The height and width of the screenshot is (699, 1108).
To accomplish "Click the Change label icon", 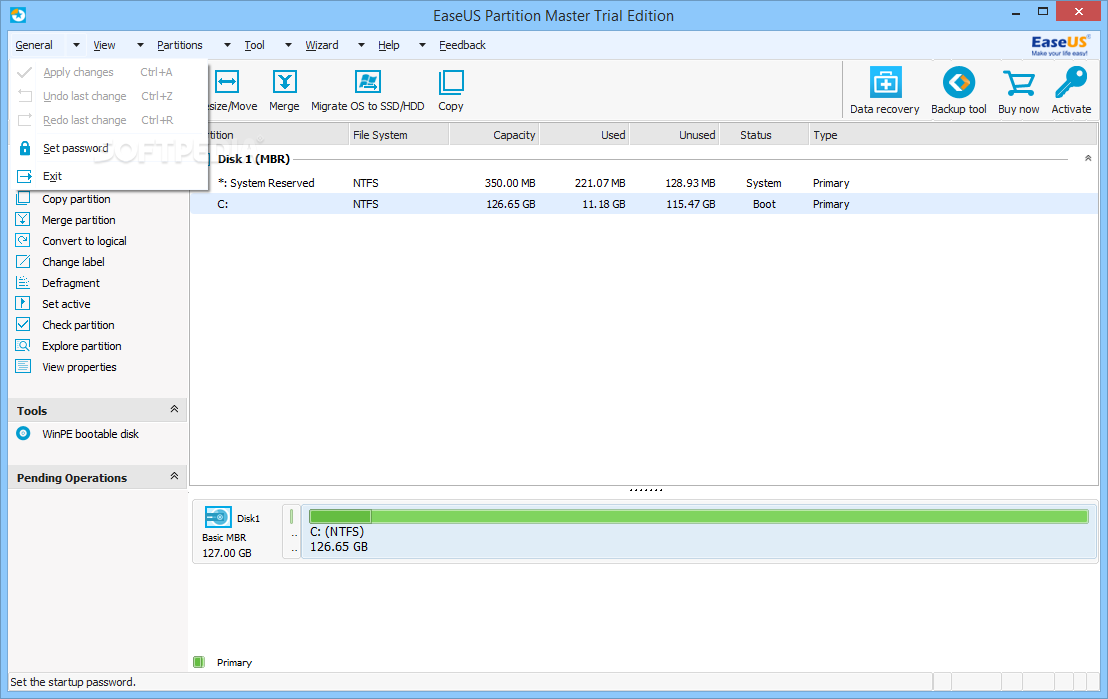I will [23, 262].
